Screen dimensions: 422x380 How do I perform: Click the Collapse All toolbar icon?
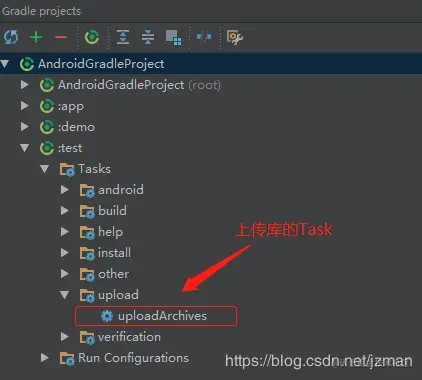tap(148, 37)
